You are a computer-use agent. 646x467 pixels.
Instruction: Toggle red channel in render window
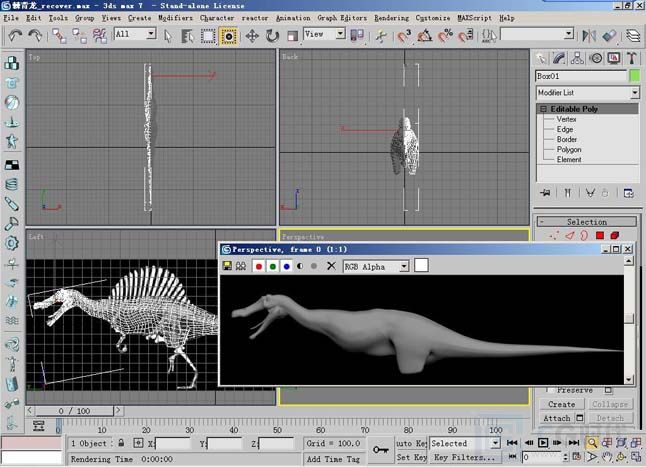[x=259, y=266]
